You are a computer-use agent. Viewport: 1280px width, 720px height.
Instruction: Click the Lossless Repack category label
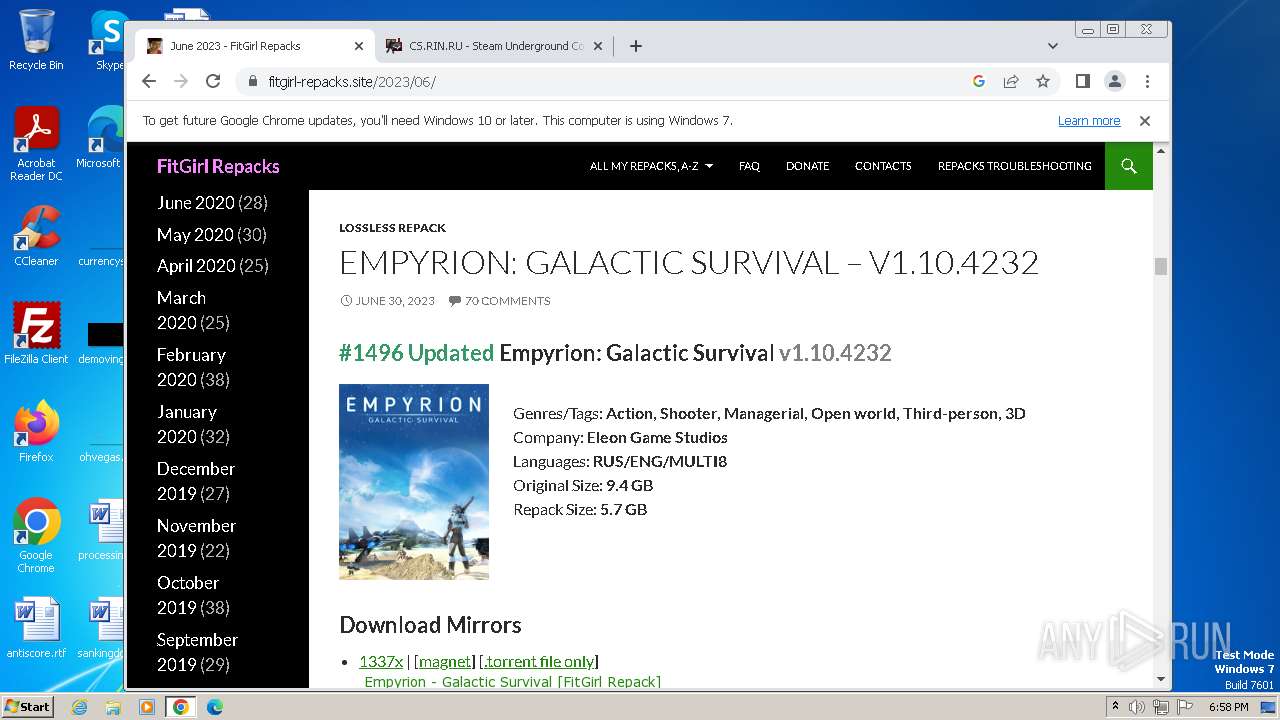392,228
